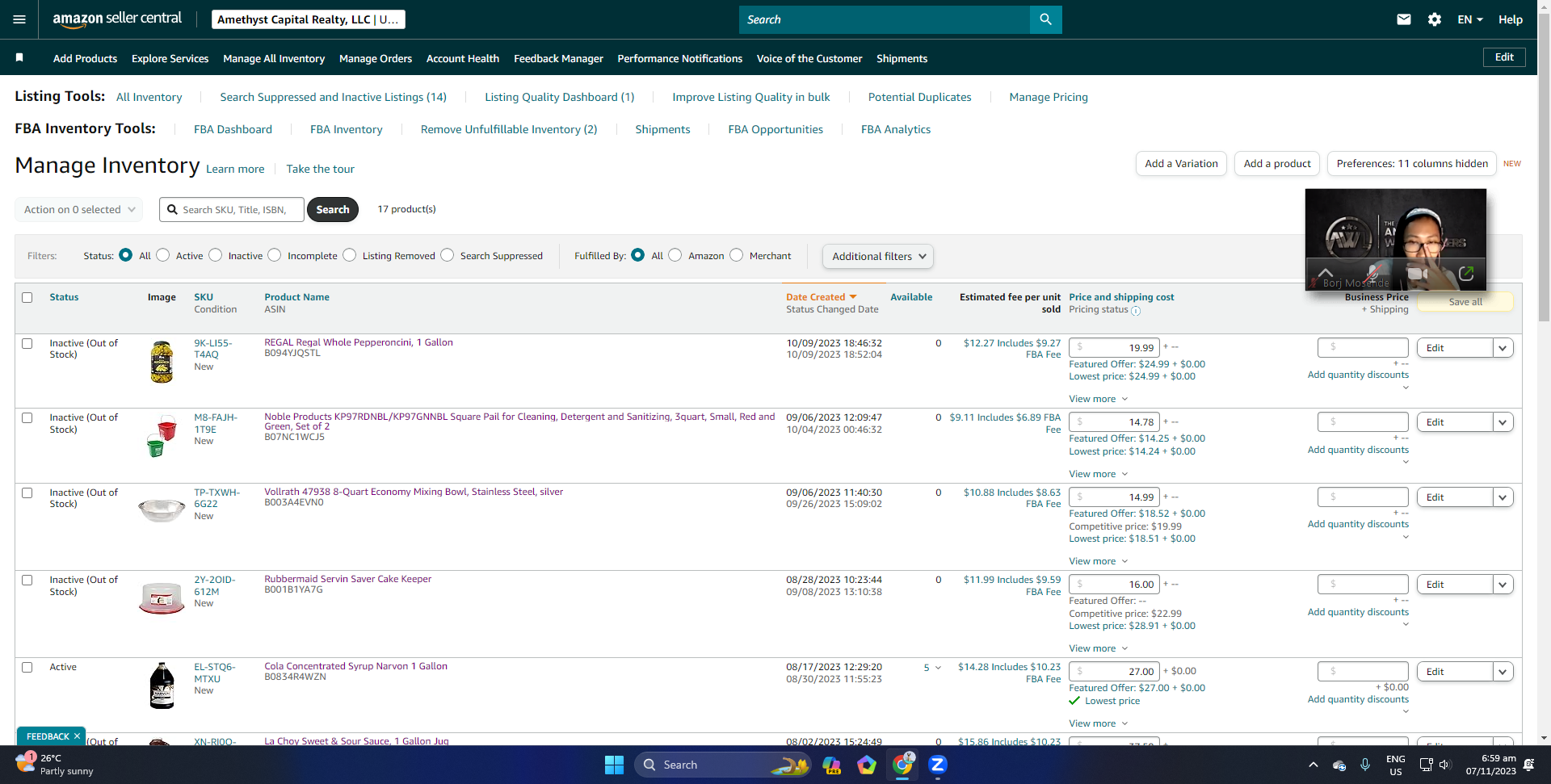Check the Regal Pepperoncini row checkbox
Viewport: 1551px width, 784px height.
(x=27, y=343)
